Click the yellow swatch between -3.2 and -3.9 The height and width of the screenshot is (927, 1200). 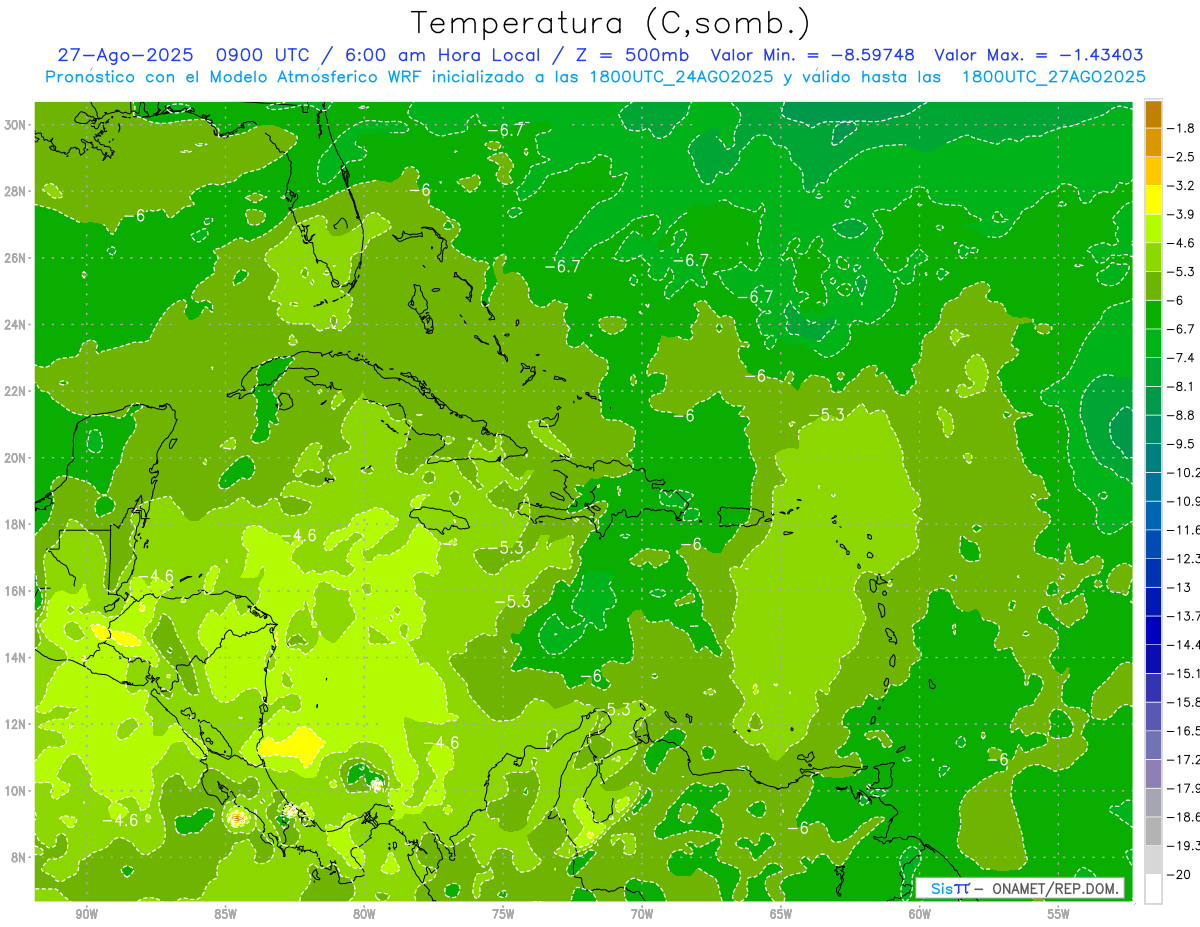coord(1153,200)
